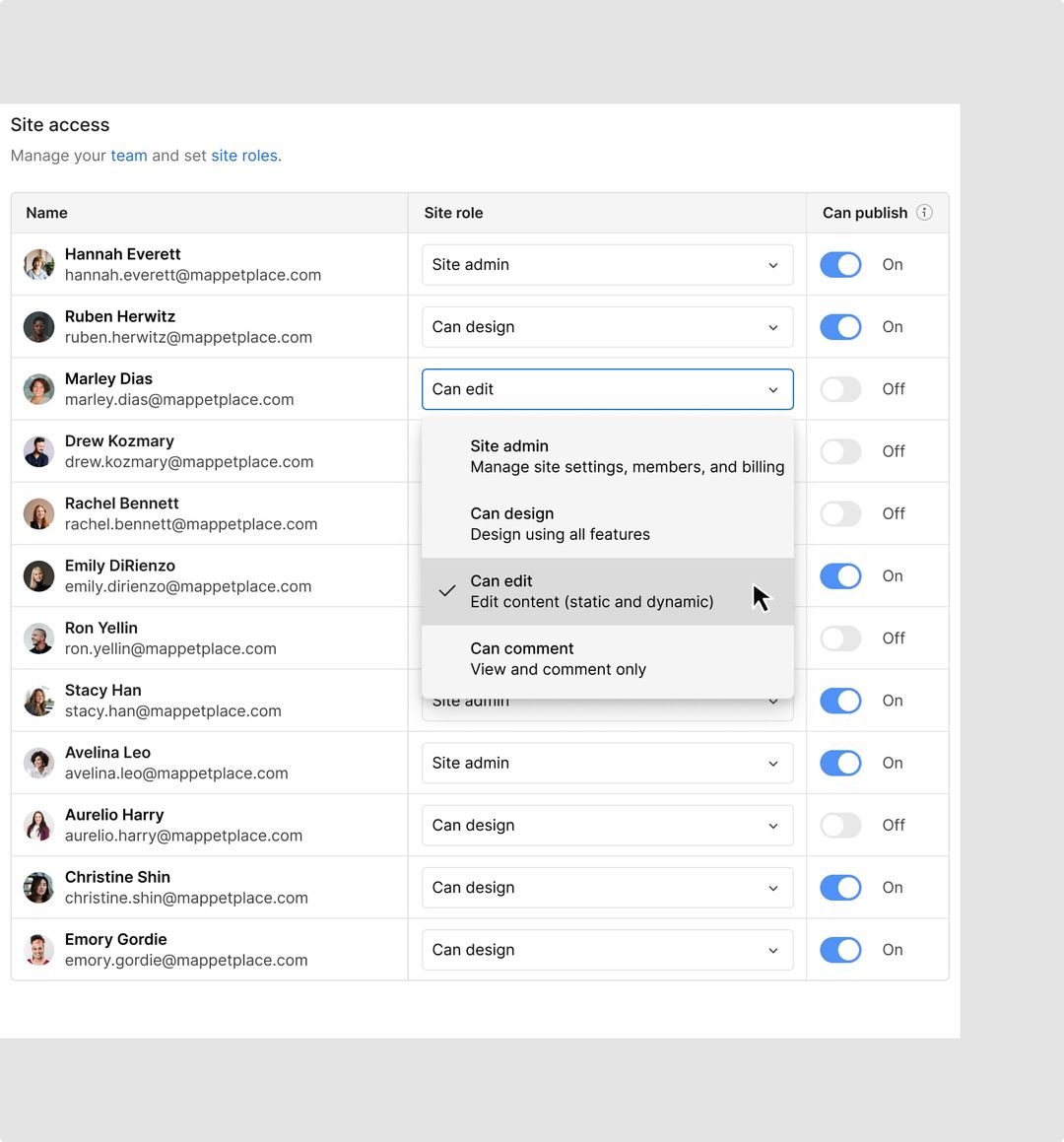This screenshot has width=1064, height=1142.
Task: Expand Ruben Herwitz's Can design dropdown
Action: (607, 326)
